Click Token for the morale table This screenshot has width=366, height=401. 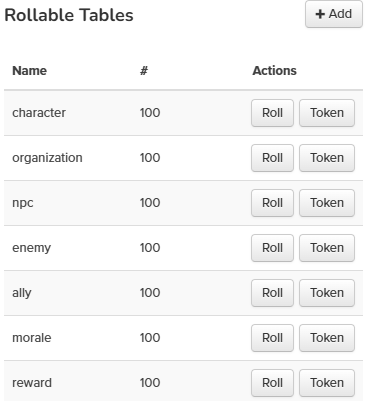click(x=327, y=338)
